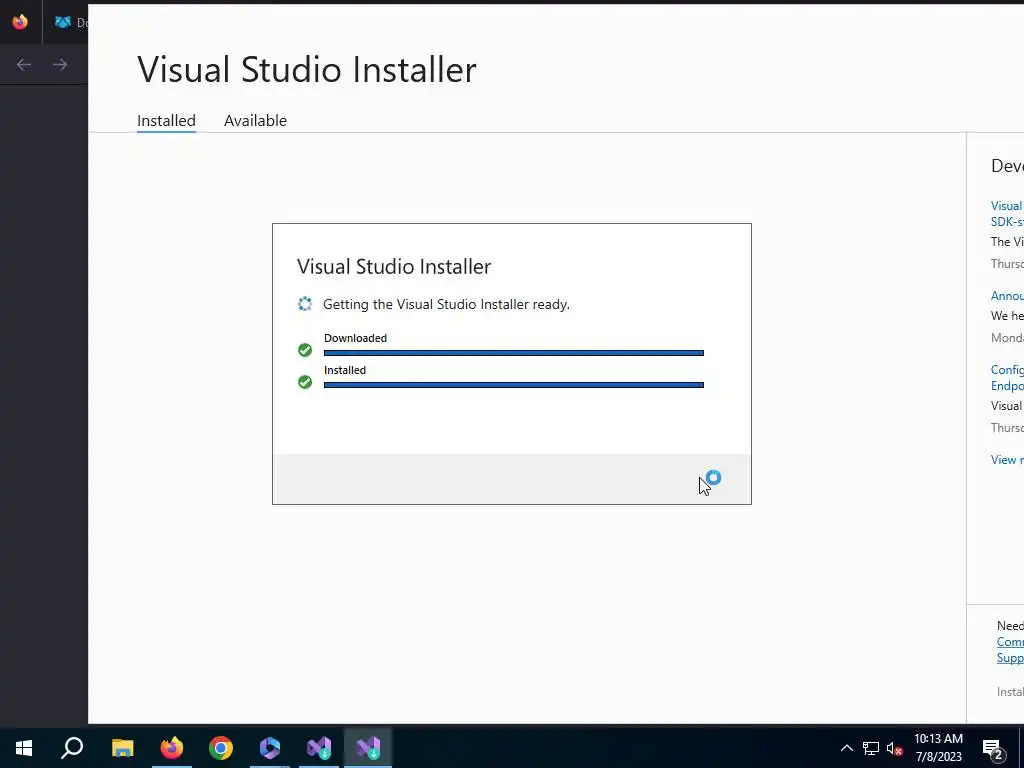
Task: Open the 'Visual' news link in side panel
Action: coord(1007,214)
